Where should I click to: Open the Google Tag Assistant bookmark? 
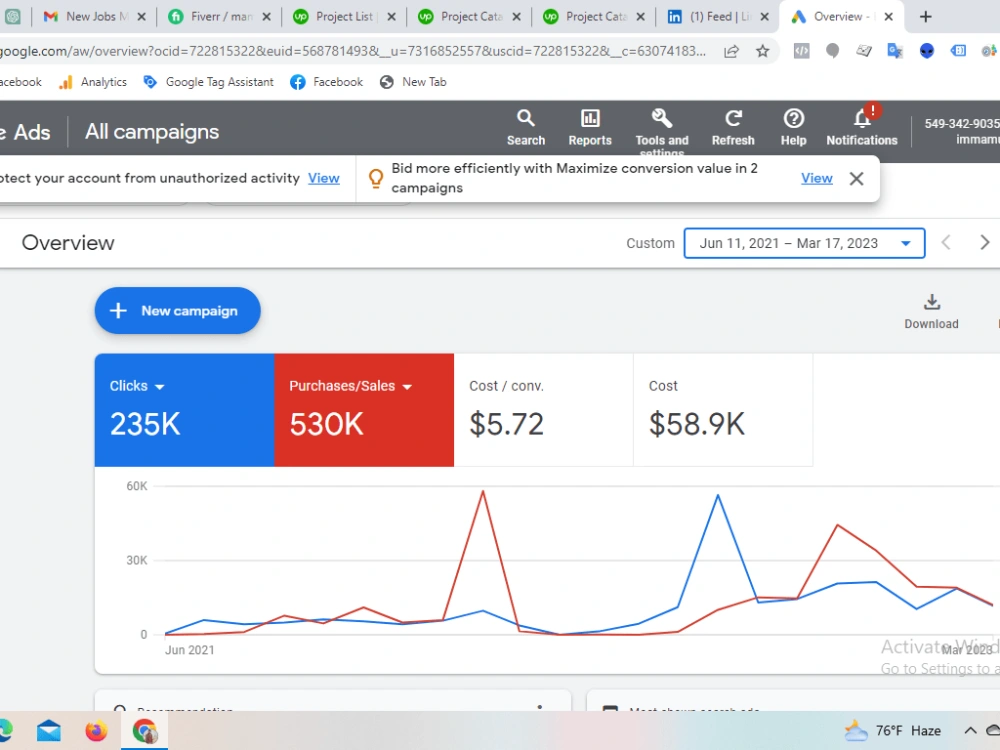tap(209, 82)
